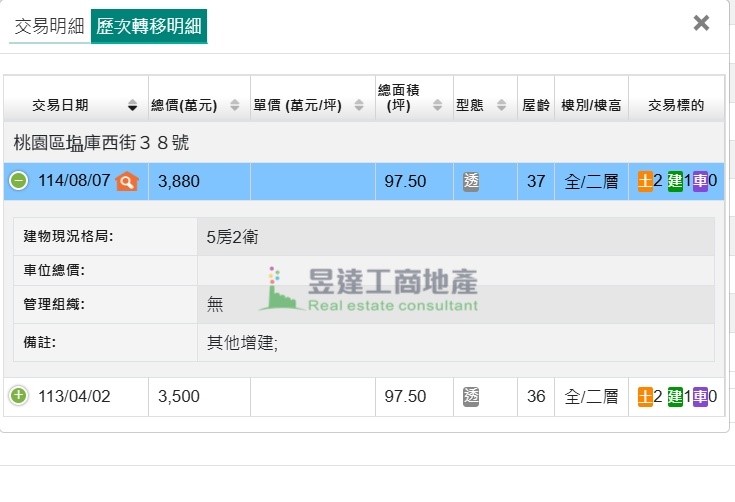Image resolution: width=735 pixels, height=502 pixels.
Task: Click purple 車 parking icon in 114/08/07 row
Action: pos(700,181)
